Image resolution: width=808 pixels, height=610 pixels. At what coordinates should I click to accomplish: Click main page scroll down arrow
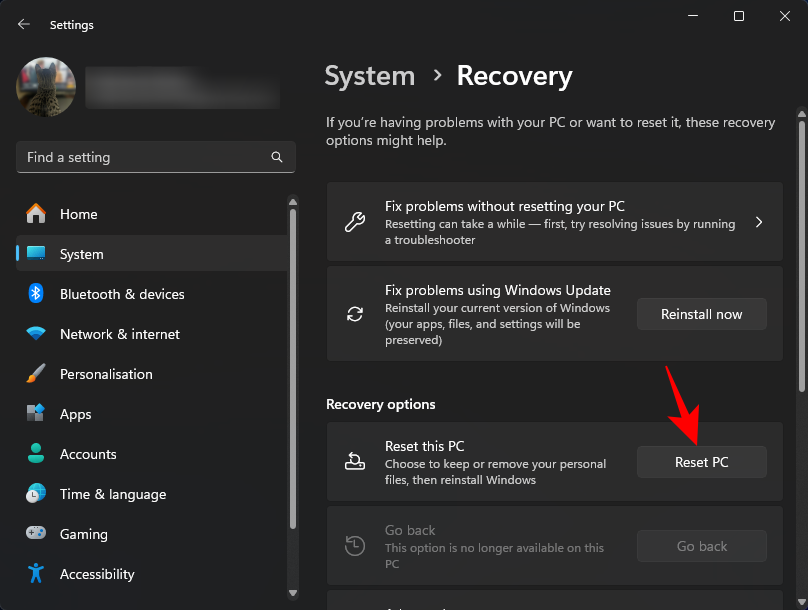click(x=801, y=602)
